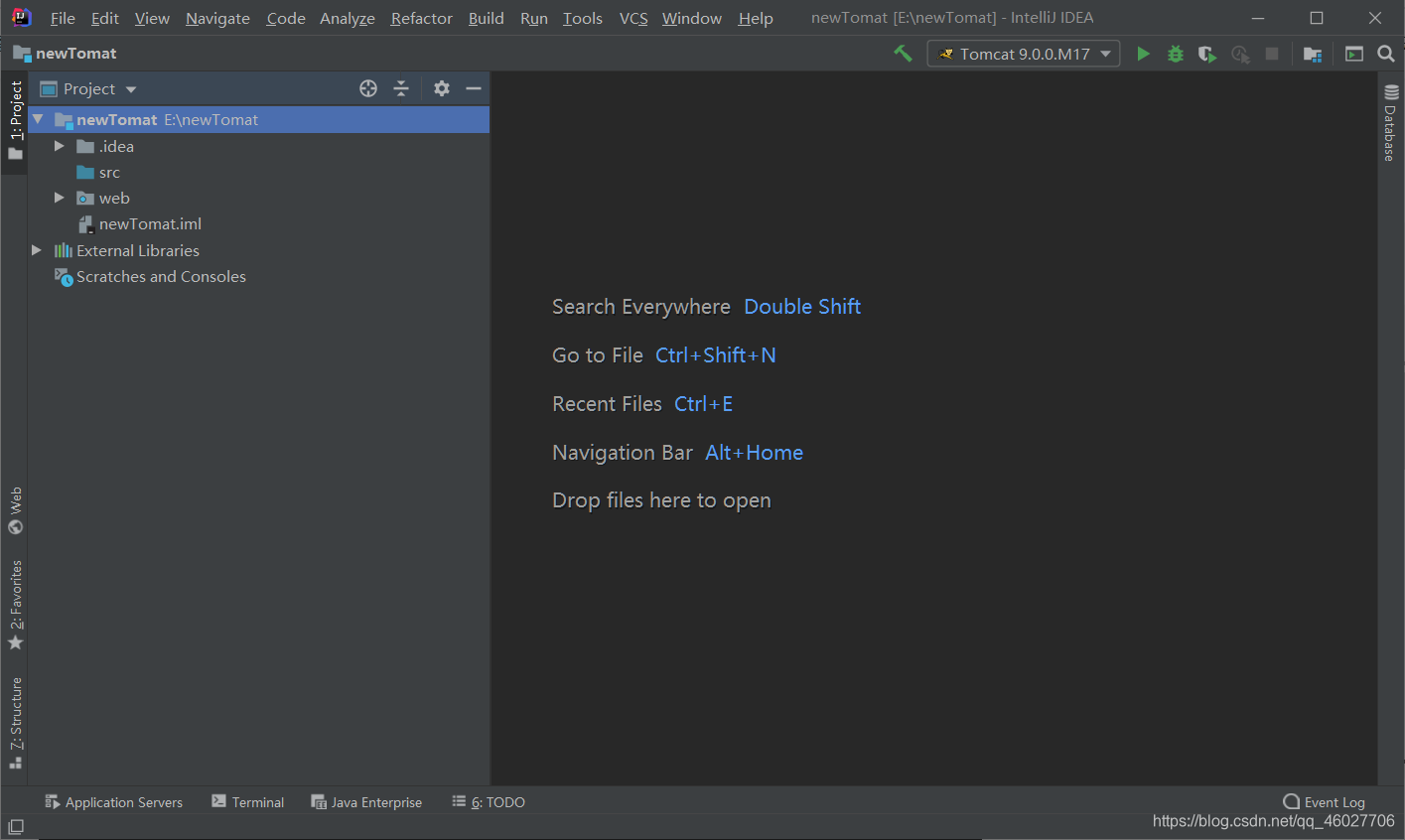Expand the web folder arrow

coord(59,198)
